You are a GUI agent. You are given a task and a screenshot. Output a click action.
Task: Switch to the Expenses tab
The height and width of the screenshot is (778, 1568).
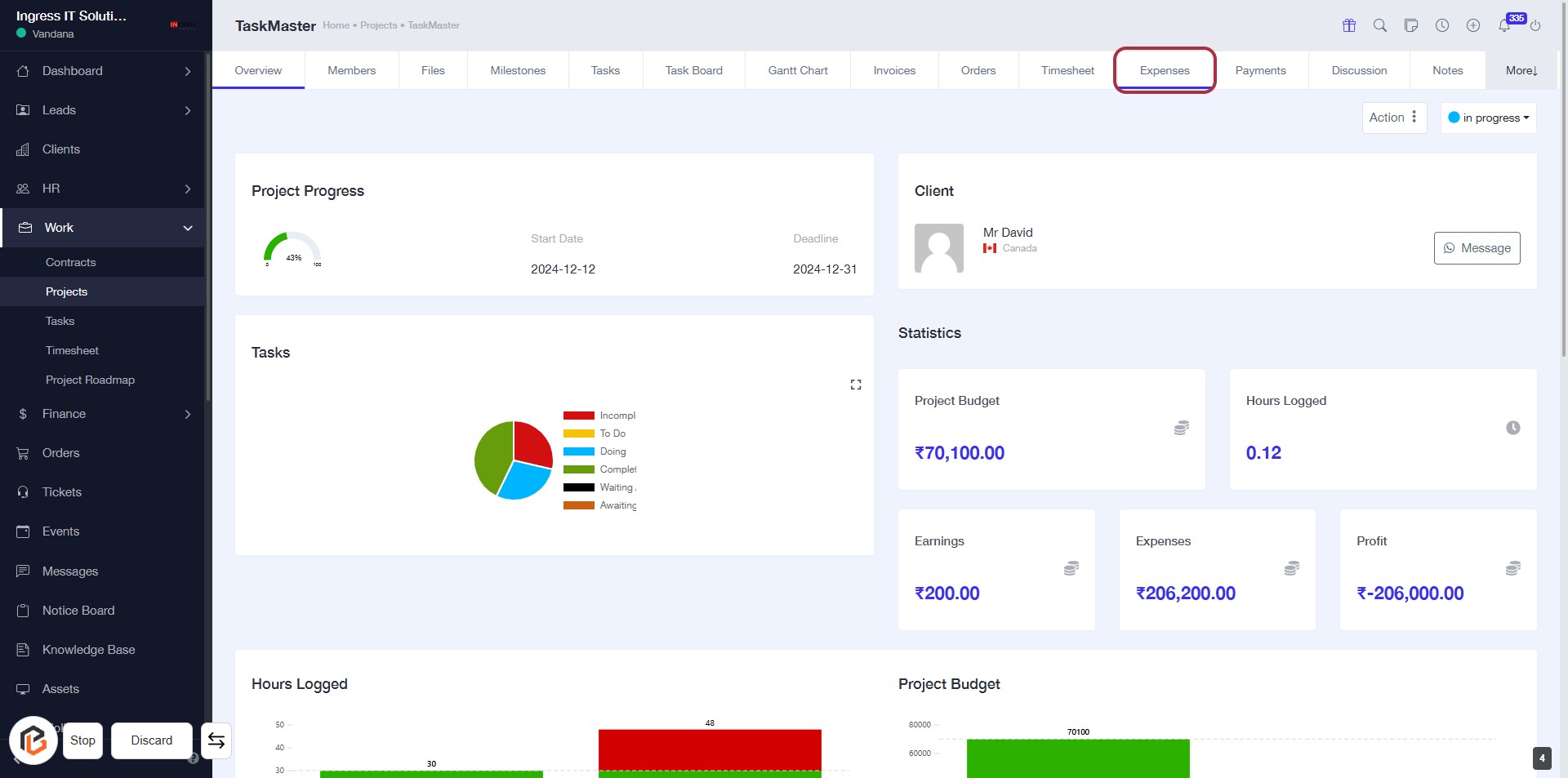(1165, 70)
